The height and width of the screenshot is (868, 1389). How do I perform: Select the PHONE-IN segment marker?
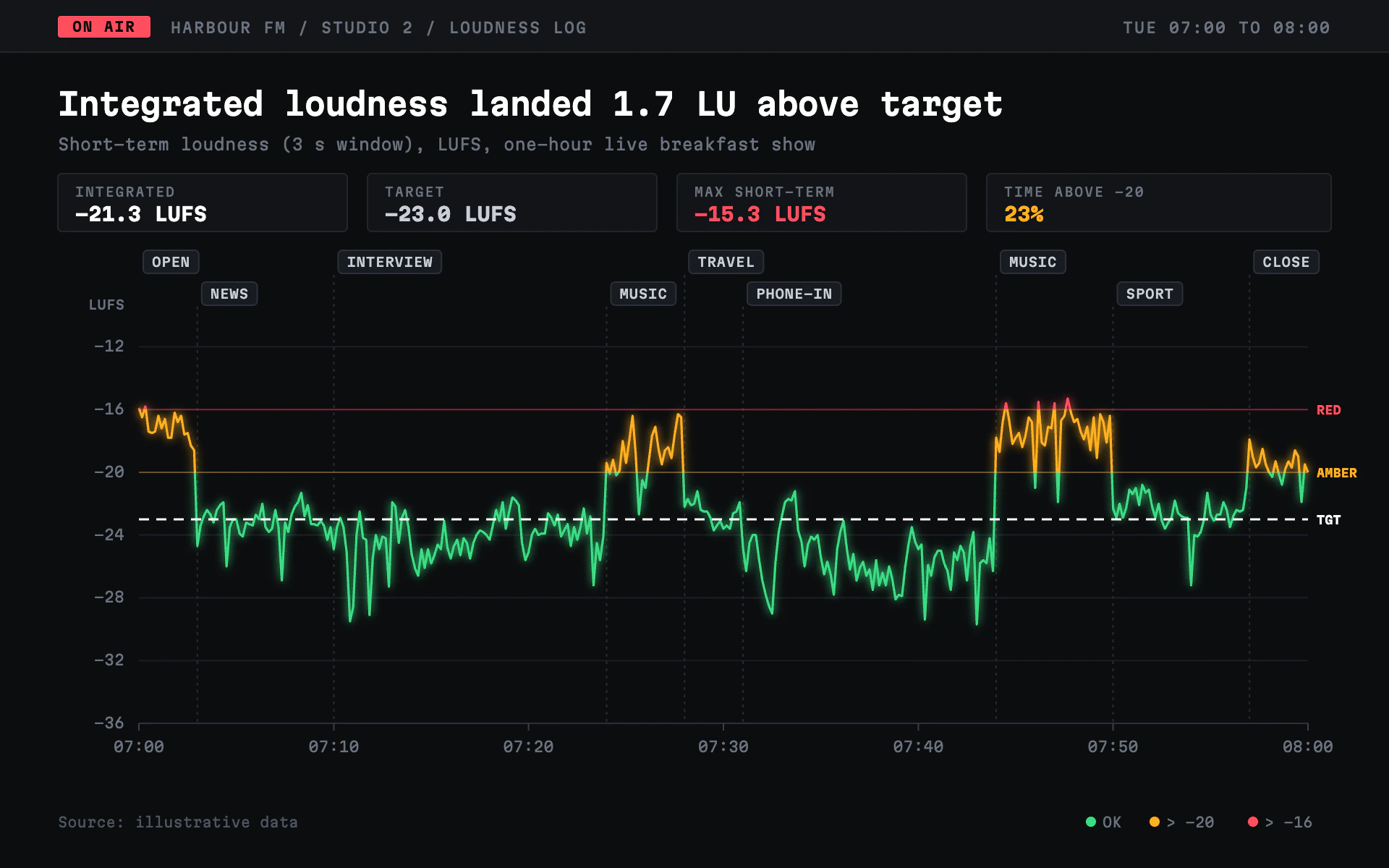click(x=794, y=294)
